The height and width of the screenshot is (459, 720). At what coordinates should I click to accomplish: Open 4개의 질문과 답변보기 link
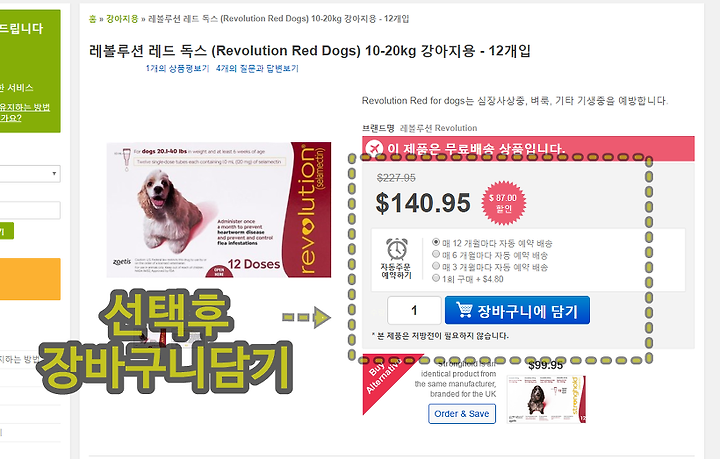(x=257, y=68)
